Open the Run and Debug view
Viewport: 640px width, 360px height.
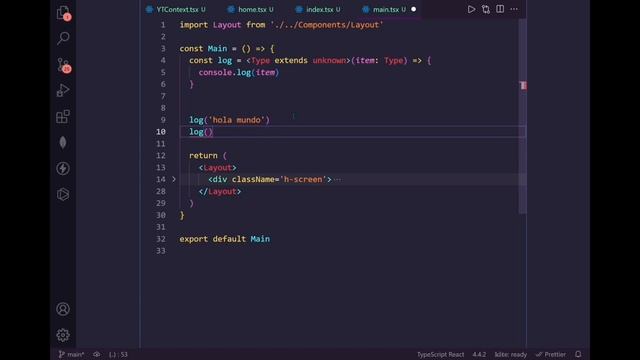tap(63, 90)
